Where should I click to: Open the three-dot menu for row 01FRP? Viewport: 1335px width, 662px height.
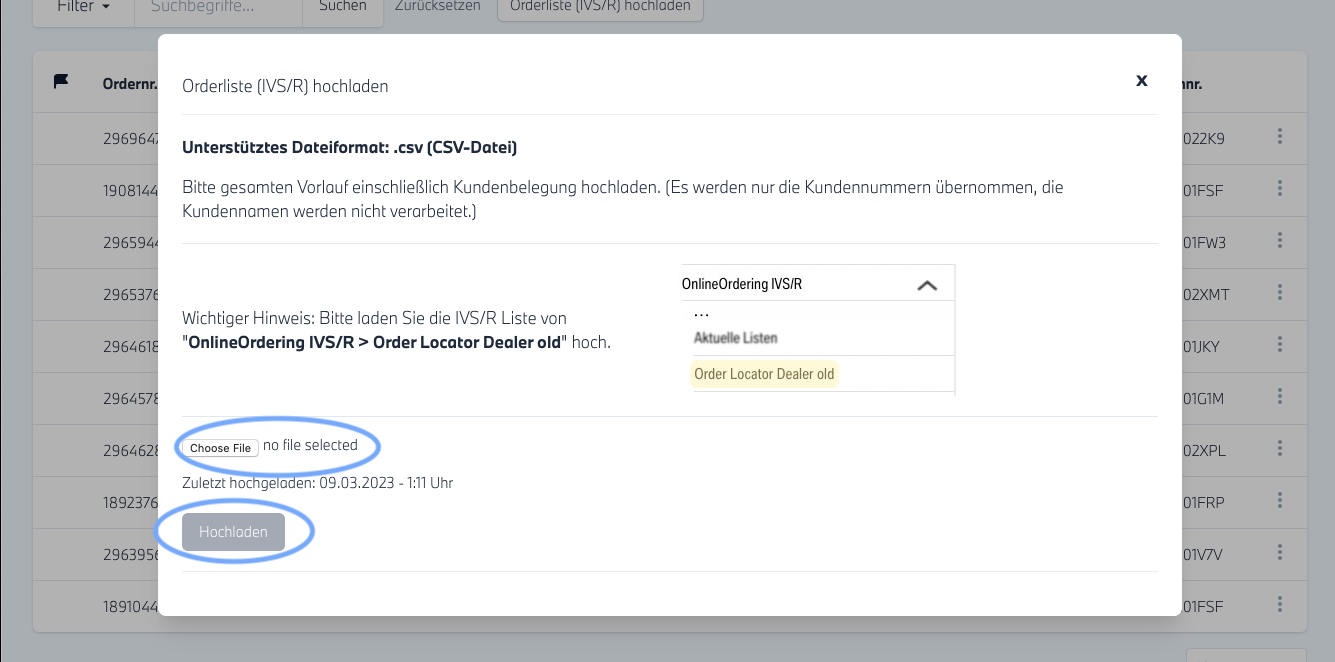[x=1280, y=501]
